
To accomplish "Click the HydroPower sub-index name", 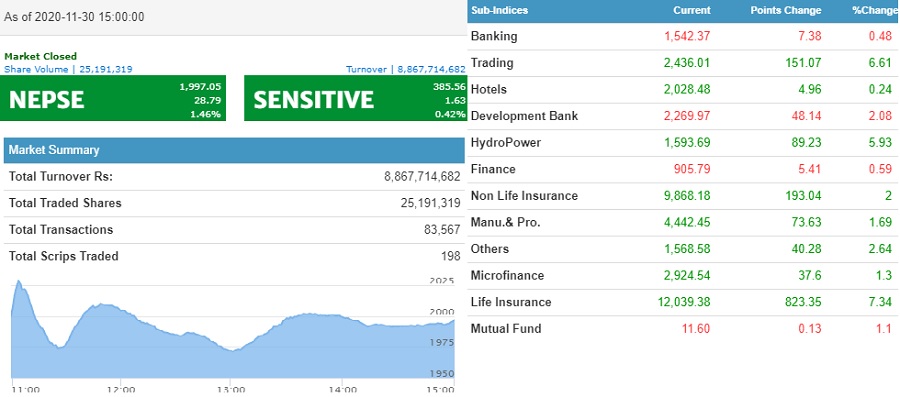I will (506, 142).
